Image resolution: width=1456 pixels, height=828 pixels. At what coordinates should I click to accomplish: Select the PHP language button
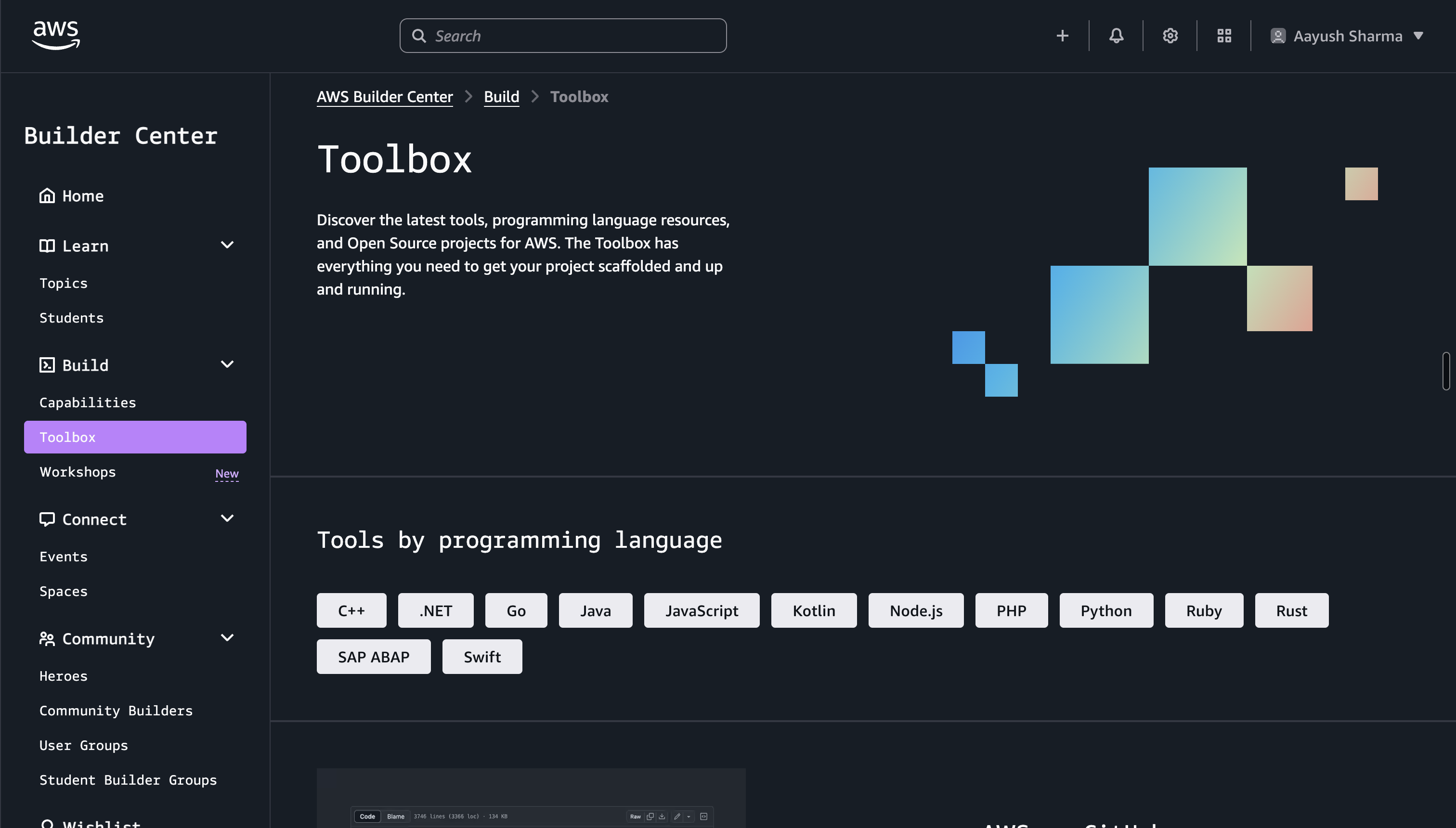tap(1011, 611)
